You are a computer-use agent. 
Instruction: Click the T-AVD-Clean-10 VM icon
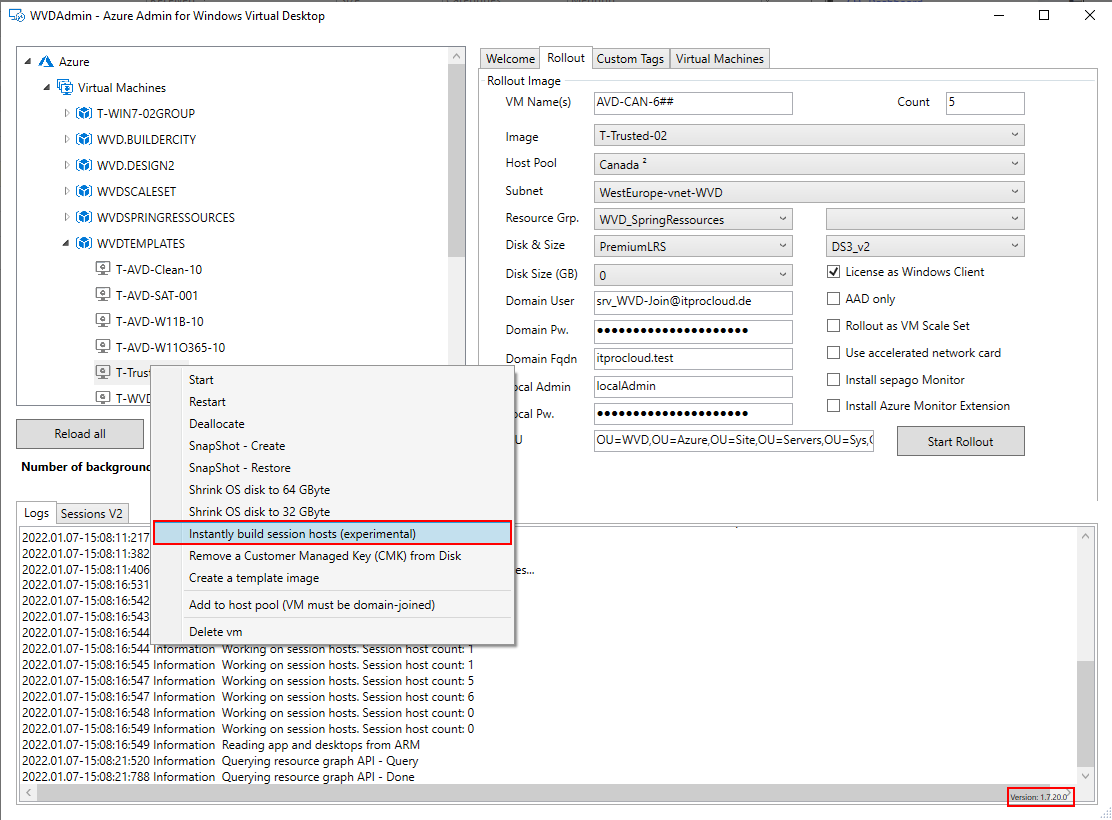[x=103, y=269]
